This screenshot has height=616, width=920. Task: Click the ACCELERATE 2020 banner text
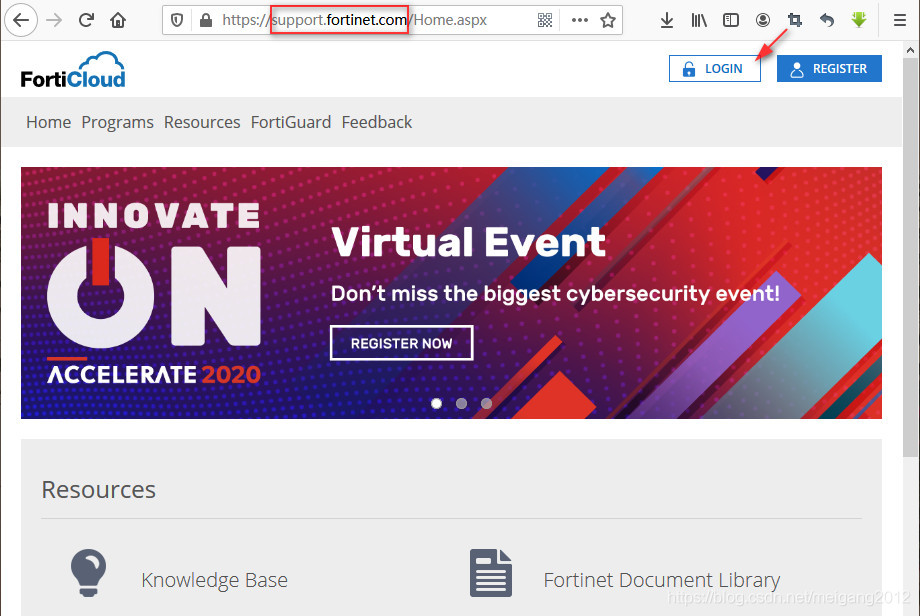[154, 374]
